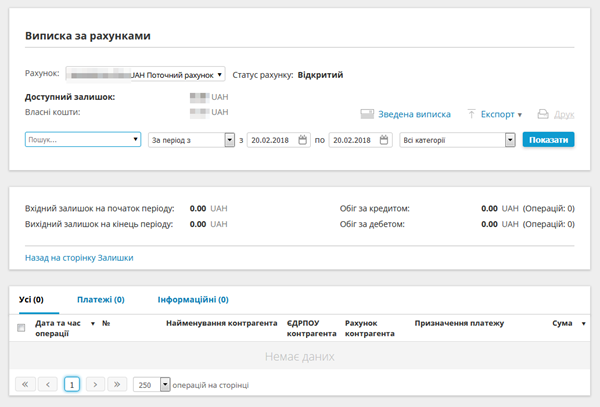This screenshot has width=600, height=407.
Task: Switch to the Платежі (0) tab
Action: tap(101, 300)
